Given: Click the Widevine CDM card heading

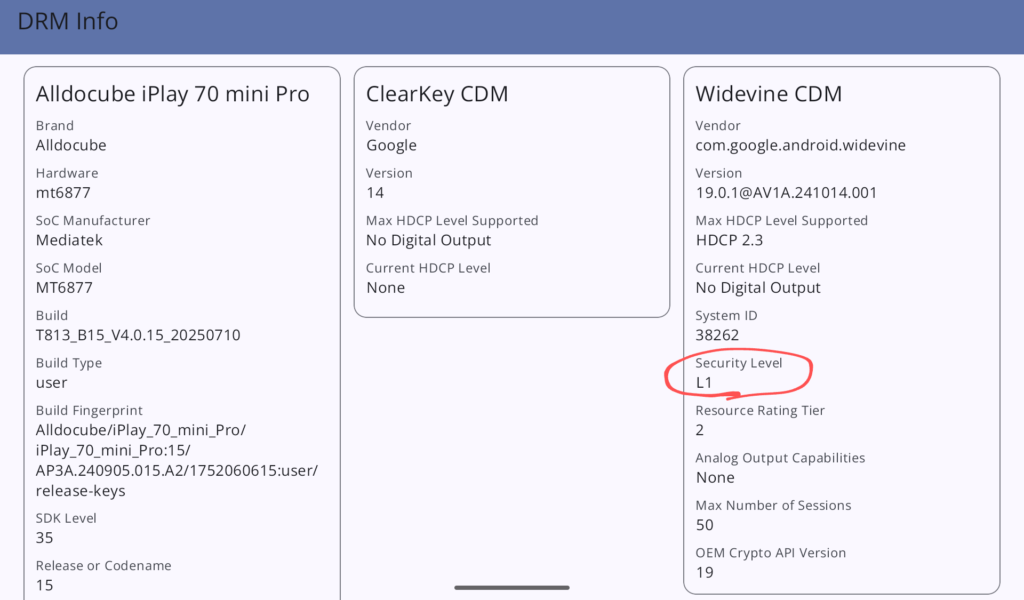Looking at the screenshot, I should 769,94.
